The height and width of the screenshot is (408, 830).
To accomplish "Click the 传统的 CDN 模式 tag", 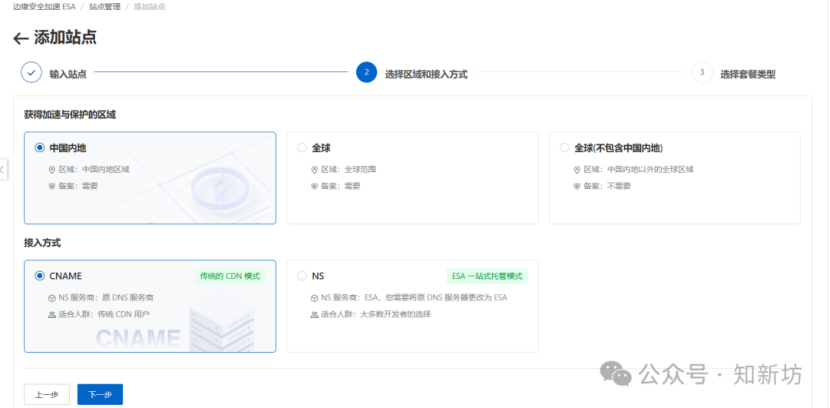I will [x=230, y=276].
